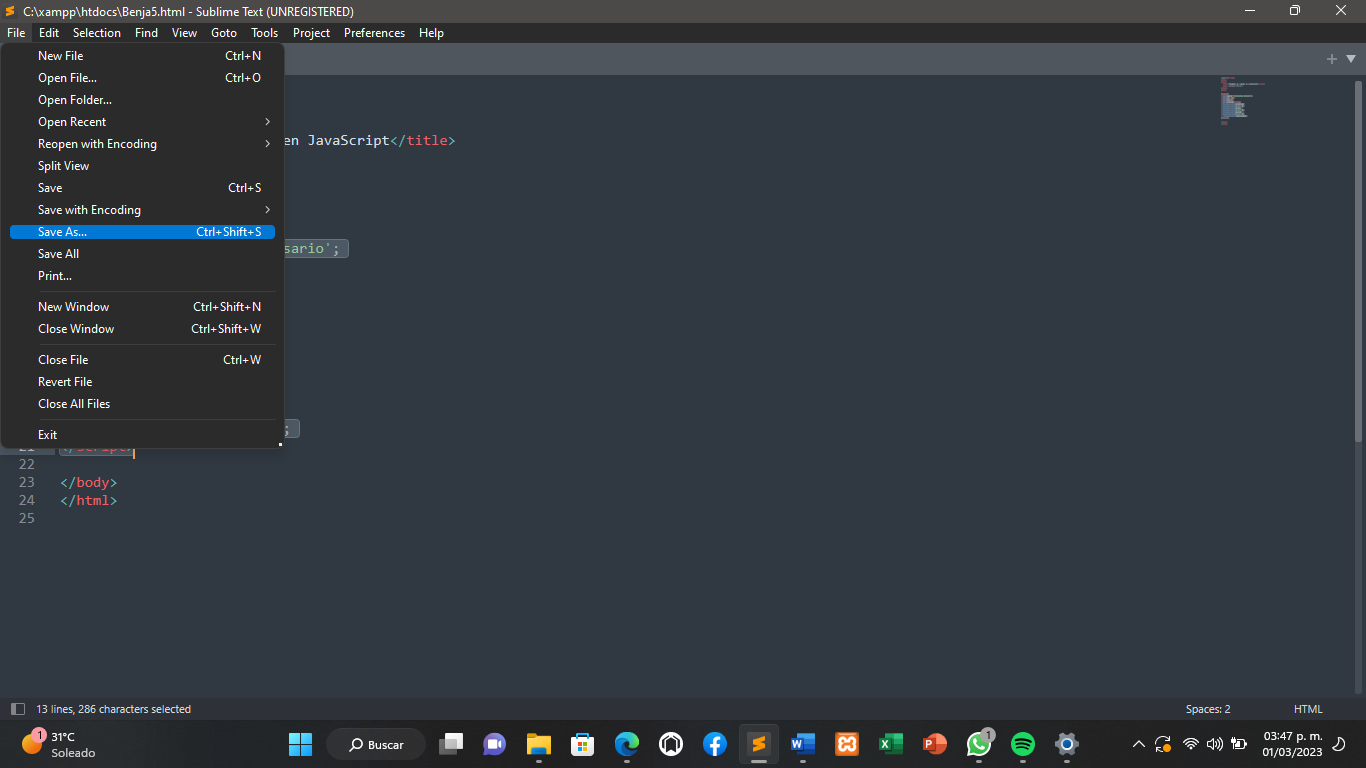Click the Sublime Text taskbar icon
1366x768 pixels.
(x=758, y=744)
